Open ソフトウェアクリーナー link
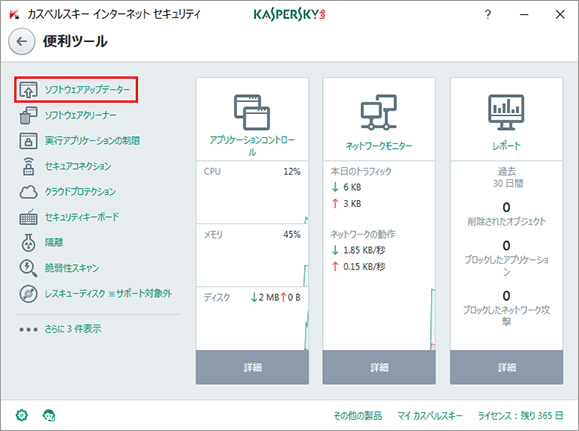 80,115
